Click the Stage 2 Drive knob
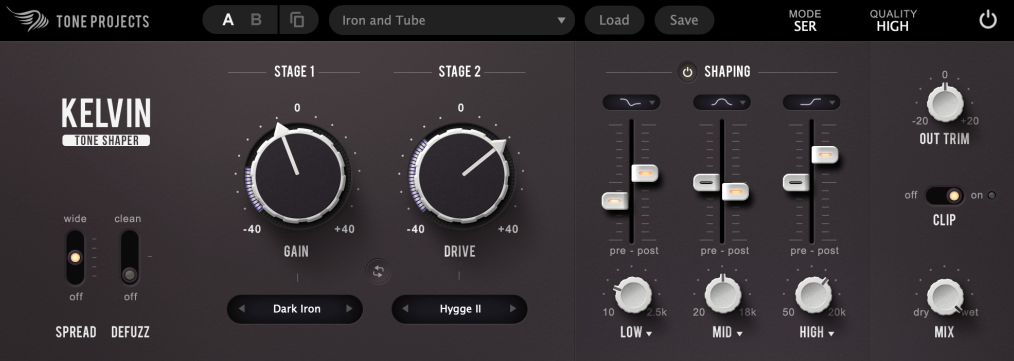Image resolution: width=1014 pixels, height=361 pixels. click(462, 174)
